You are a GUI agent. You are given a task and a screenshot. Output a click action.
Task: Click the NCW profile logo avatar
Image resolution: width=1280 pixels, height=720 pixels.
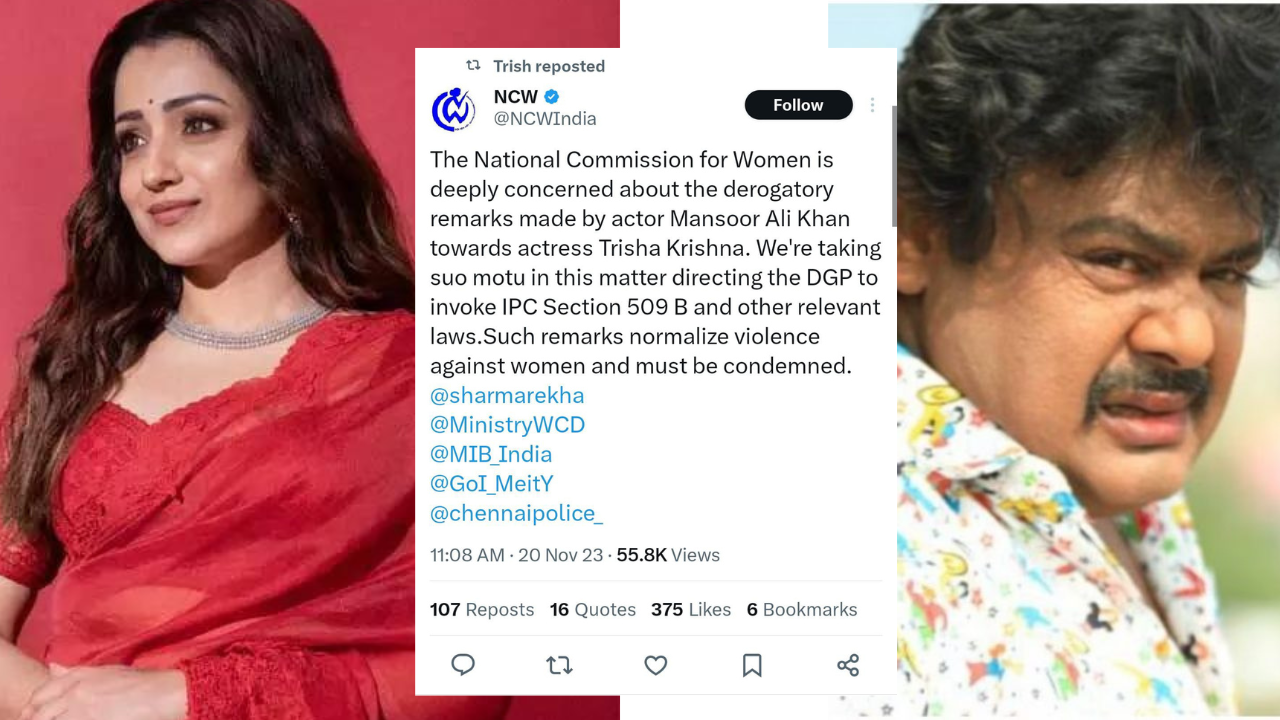(x=453, y=109)
